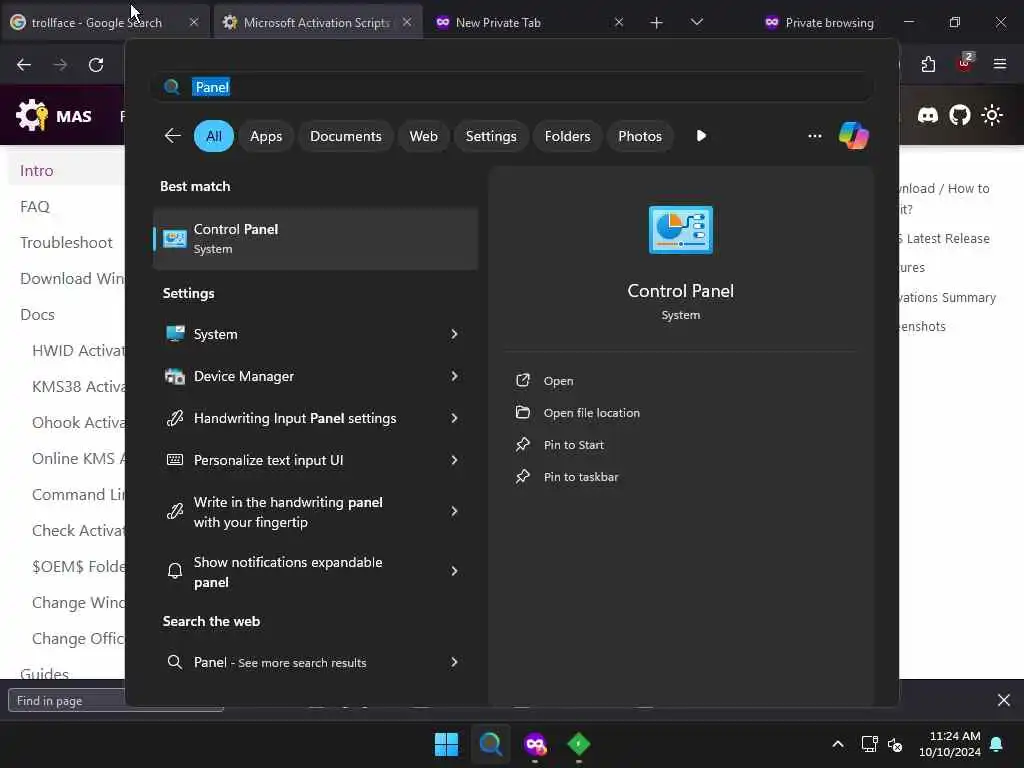Expand Personalize text input UI result
1024x768 pixels.
[454, 460]
